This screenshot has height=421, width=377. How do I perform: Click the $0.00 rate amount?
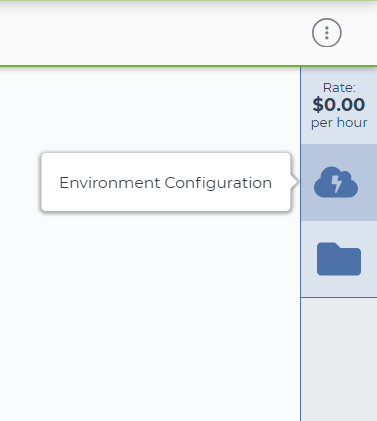tap(339, 105)
